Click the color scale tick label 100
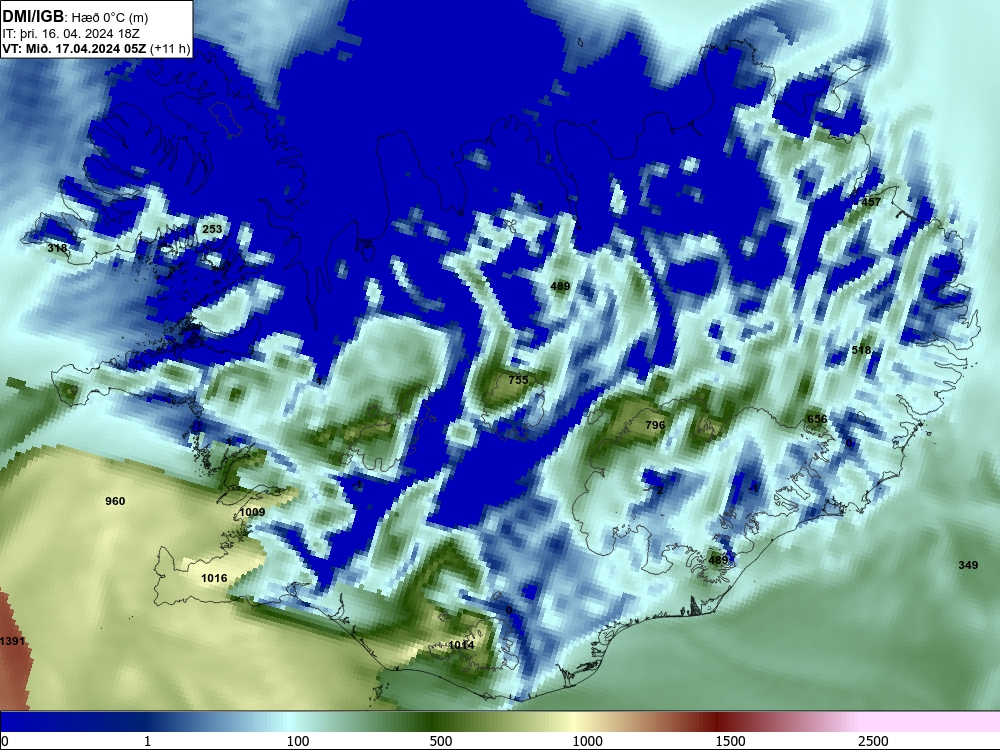The image size is (1000, 750). [x=298, y=741]
